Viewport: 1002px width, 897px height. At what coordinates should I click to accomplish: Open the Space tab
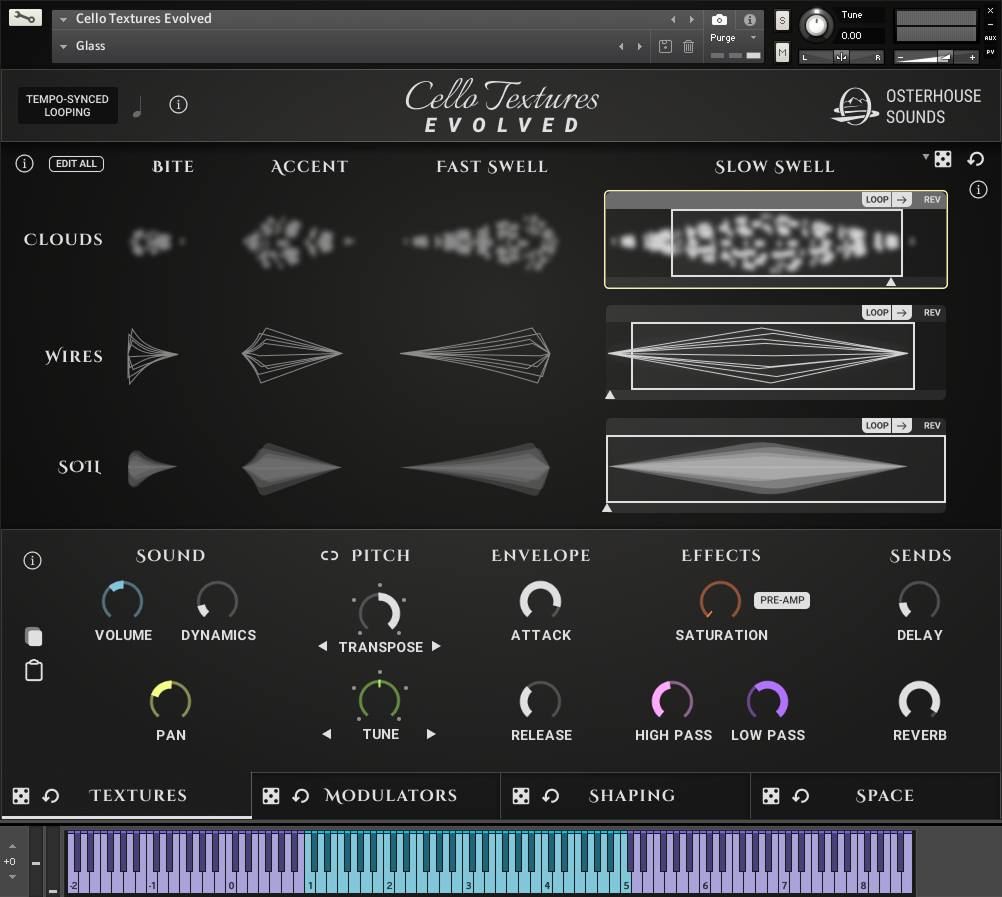[884, 796]
